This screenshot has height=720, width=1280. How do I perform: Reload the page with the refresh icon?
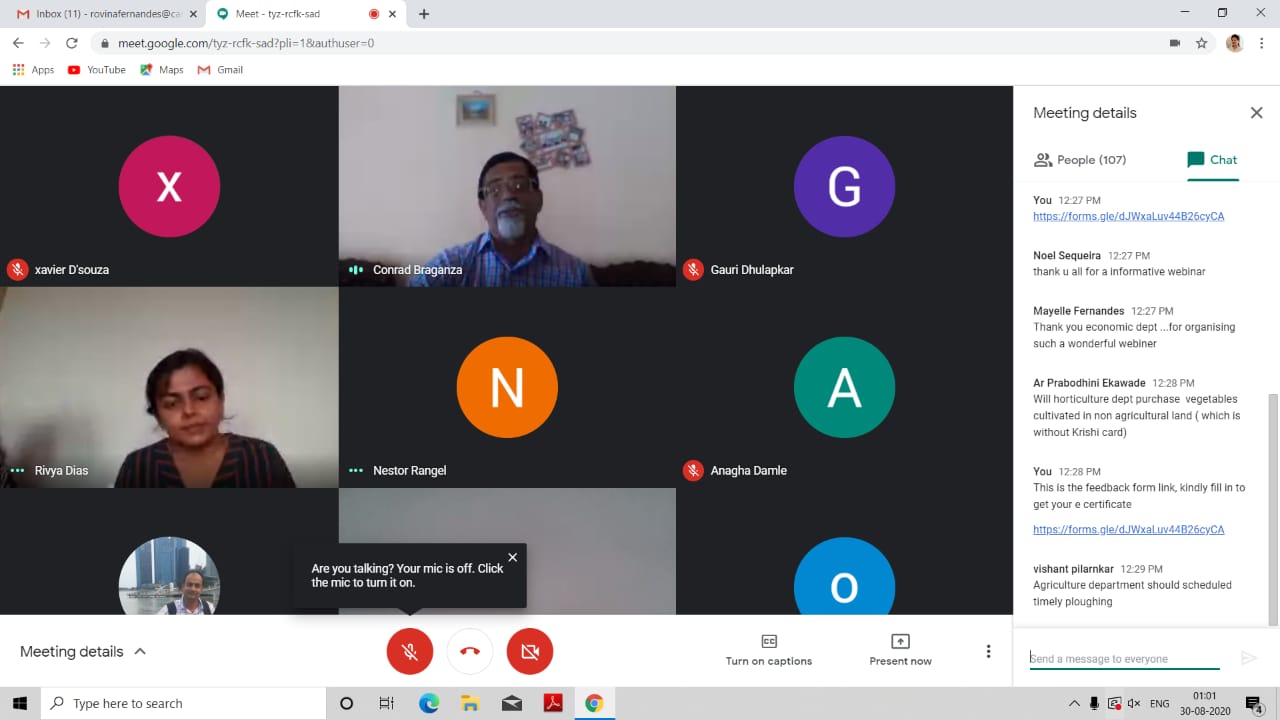point(72,43)
